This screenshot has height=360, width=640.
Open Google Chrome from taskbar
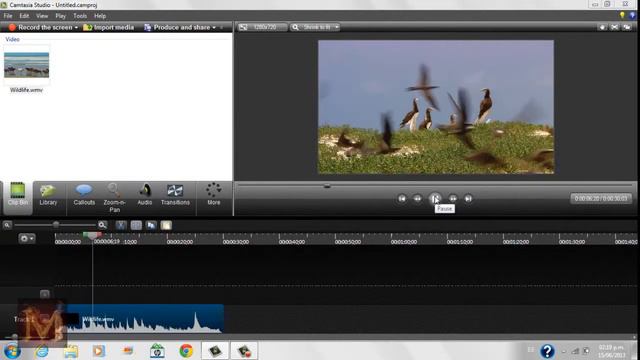(x=186, y=351)
